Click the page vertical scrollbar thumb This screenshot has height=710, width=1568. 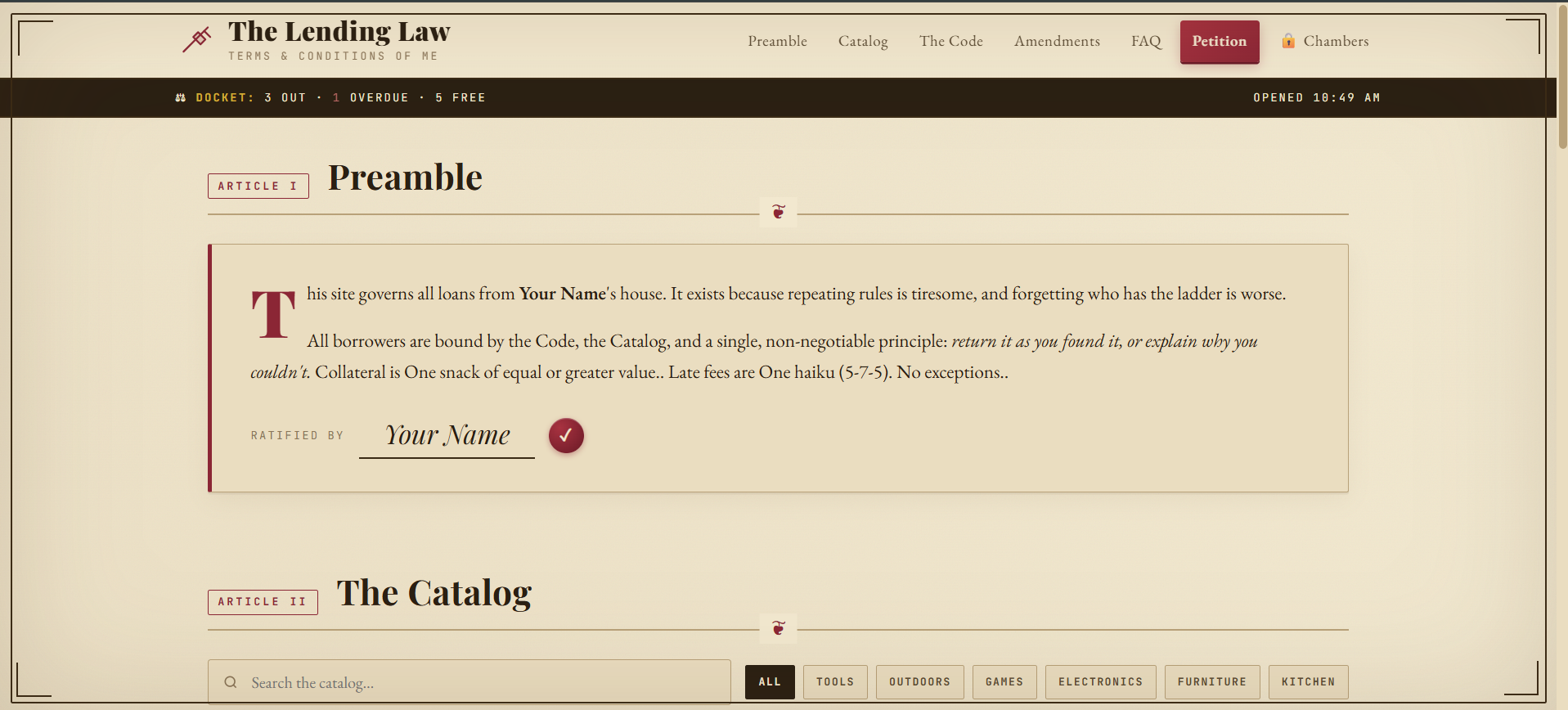pyautogui.click(x=1562, y=76)
